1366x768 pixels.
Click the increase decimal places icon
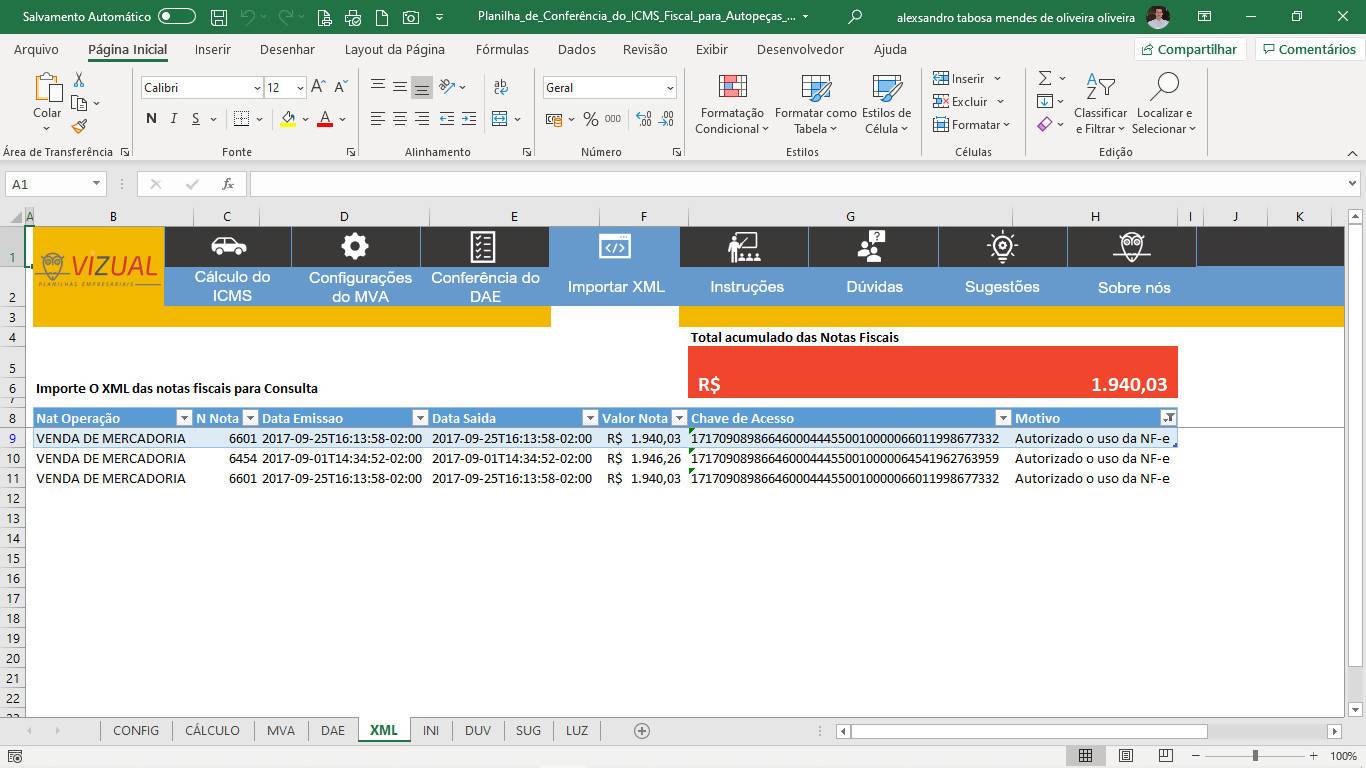click(643, 118)
